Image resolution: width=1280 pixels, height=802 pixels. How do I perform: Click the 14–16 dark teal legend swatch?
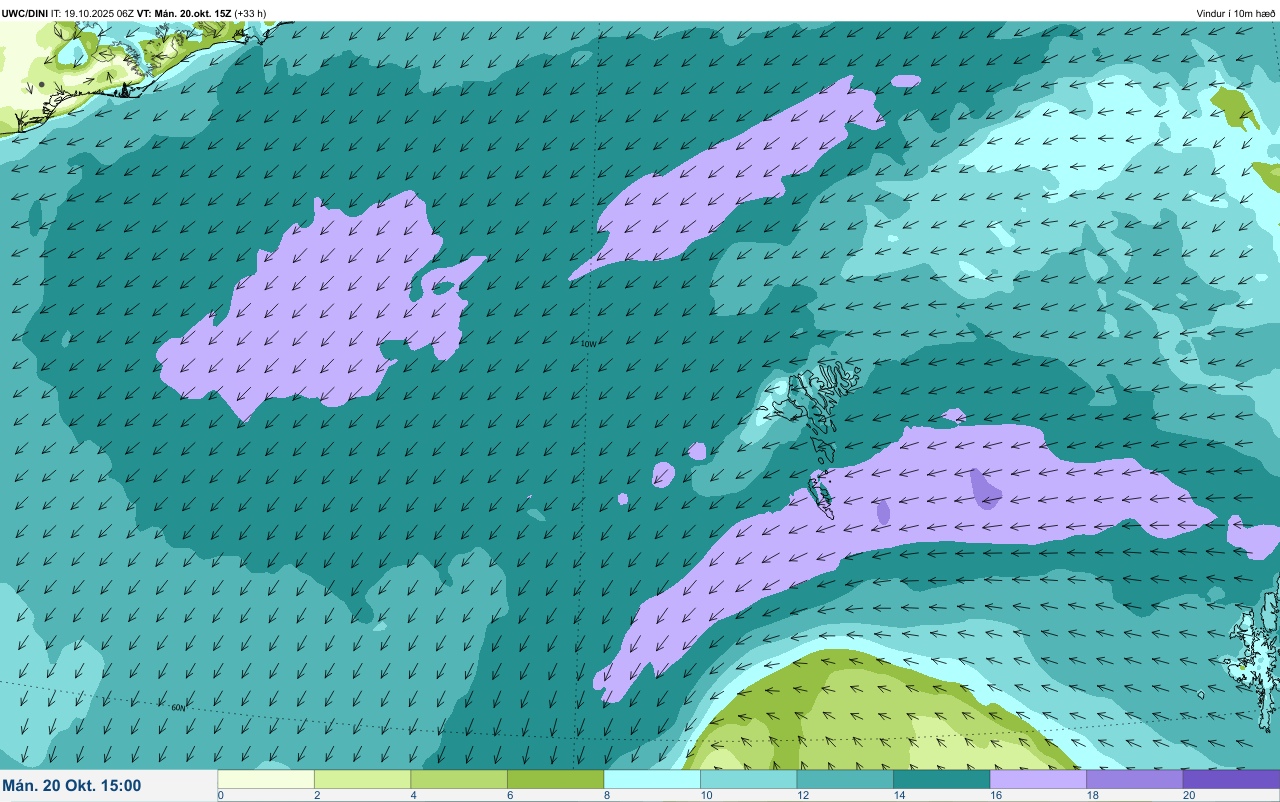point(941,779)
